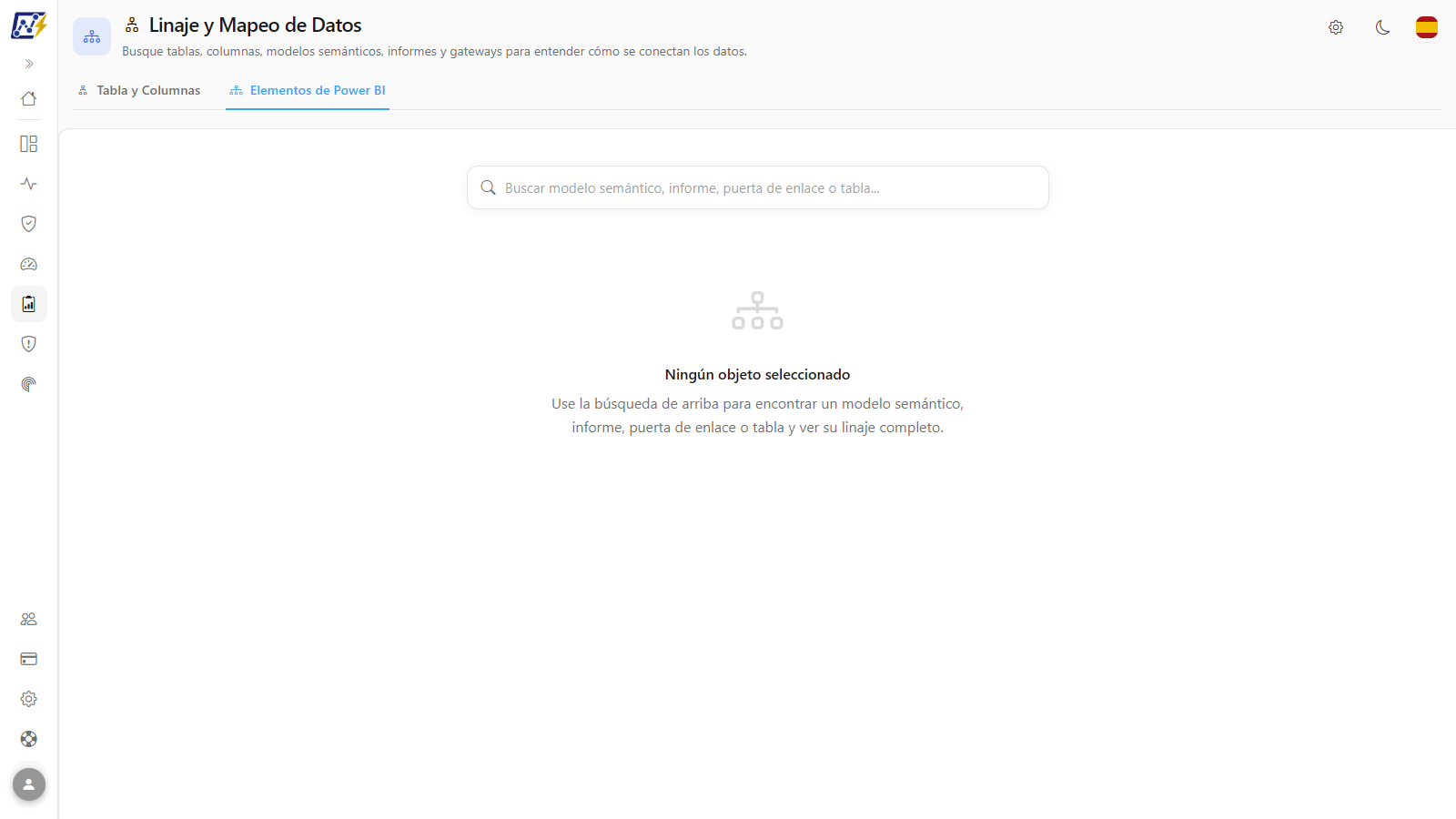
Task: Open the shield checkmark icon in sidebar
Action: (x=29, y=224)
